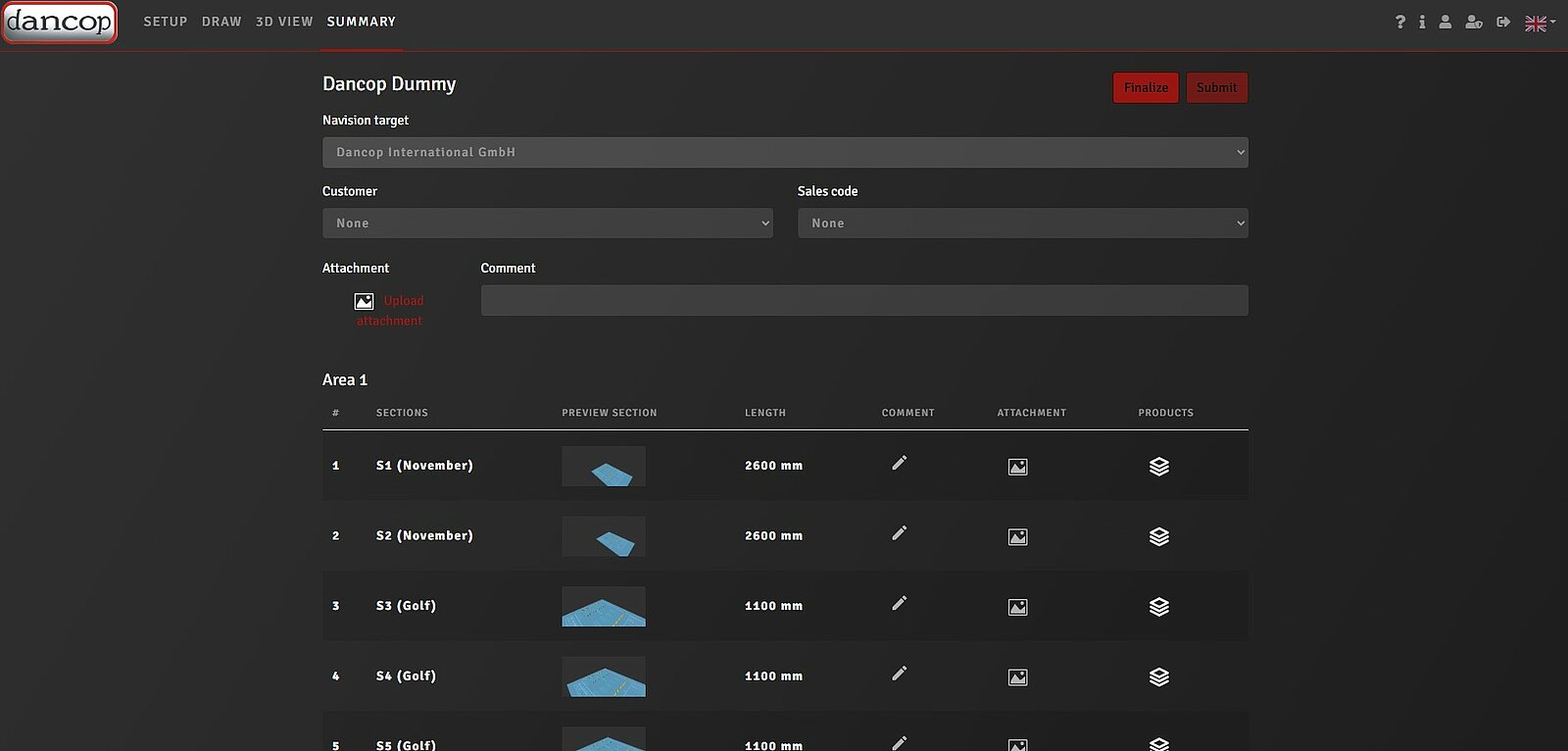Switch to the DRAW tab

[x=221, y=22]
